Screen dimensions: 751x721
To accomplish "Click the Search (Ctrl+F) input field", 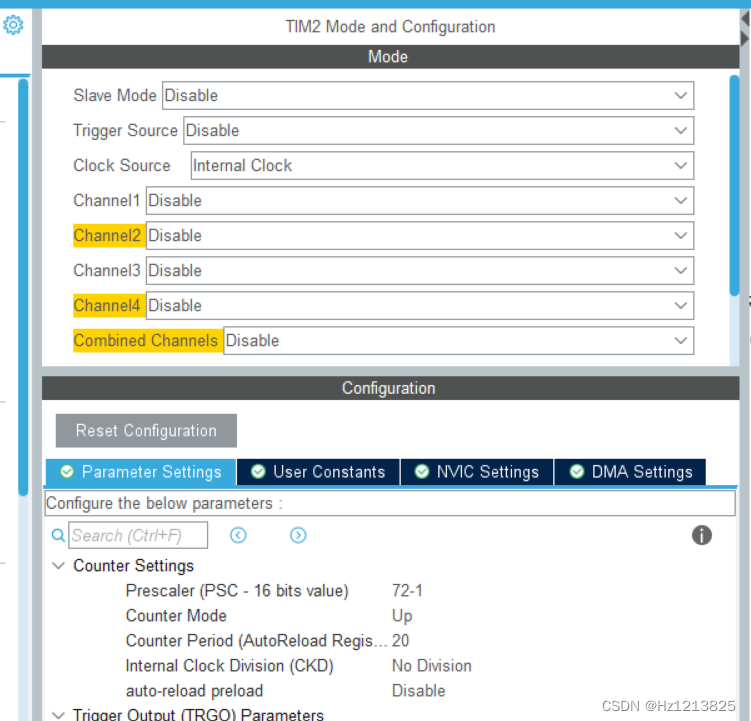I will tap(138, 535).
